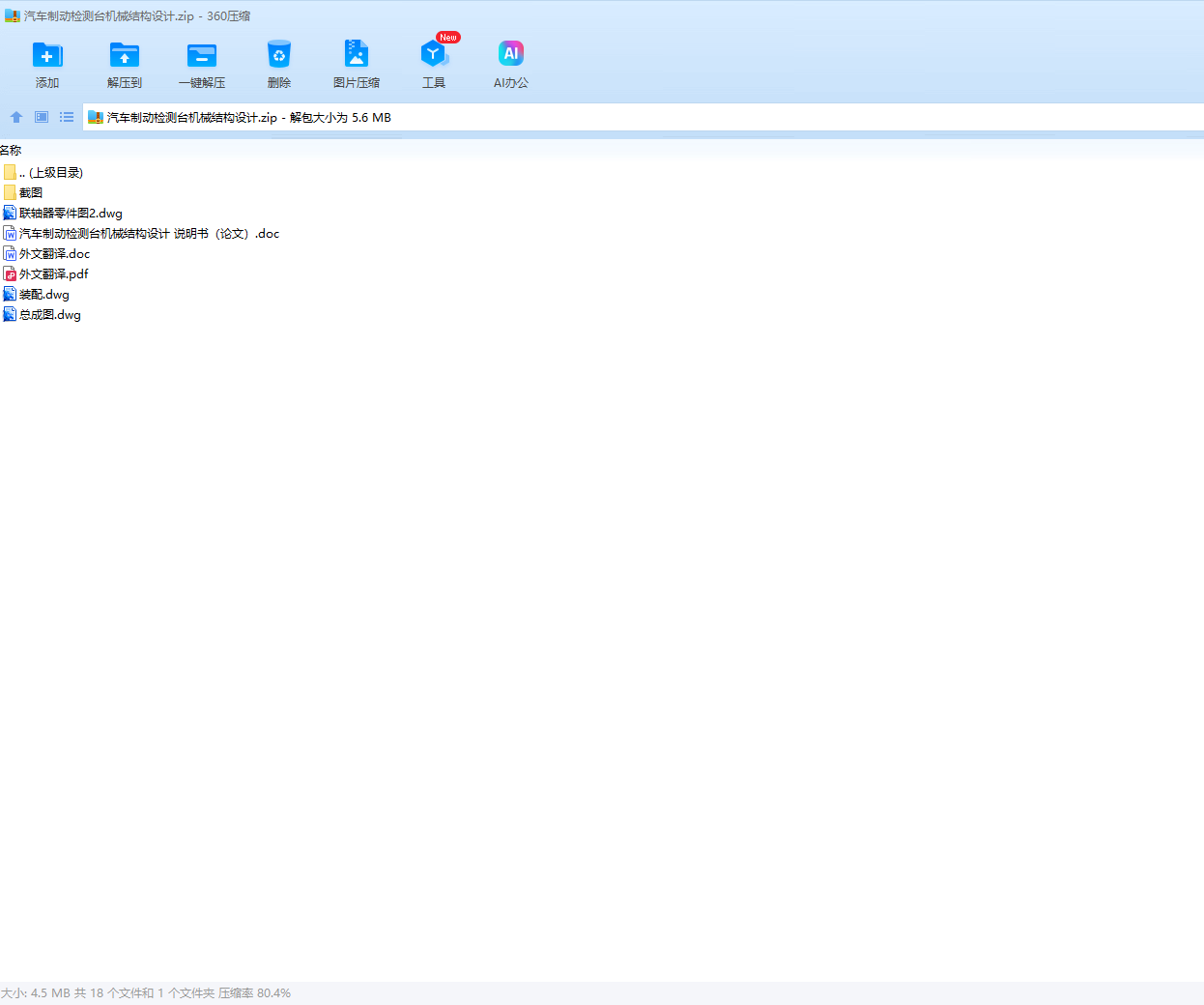Screen dimensions: 1204x1005
Task: Select file 总成图.dwg
Action: (x=43, y=314)
